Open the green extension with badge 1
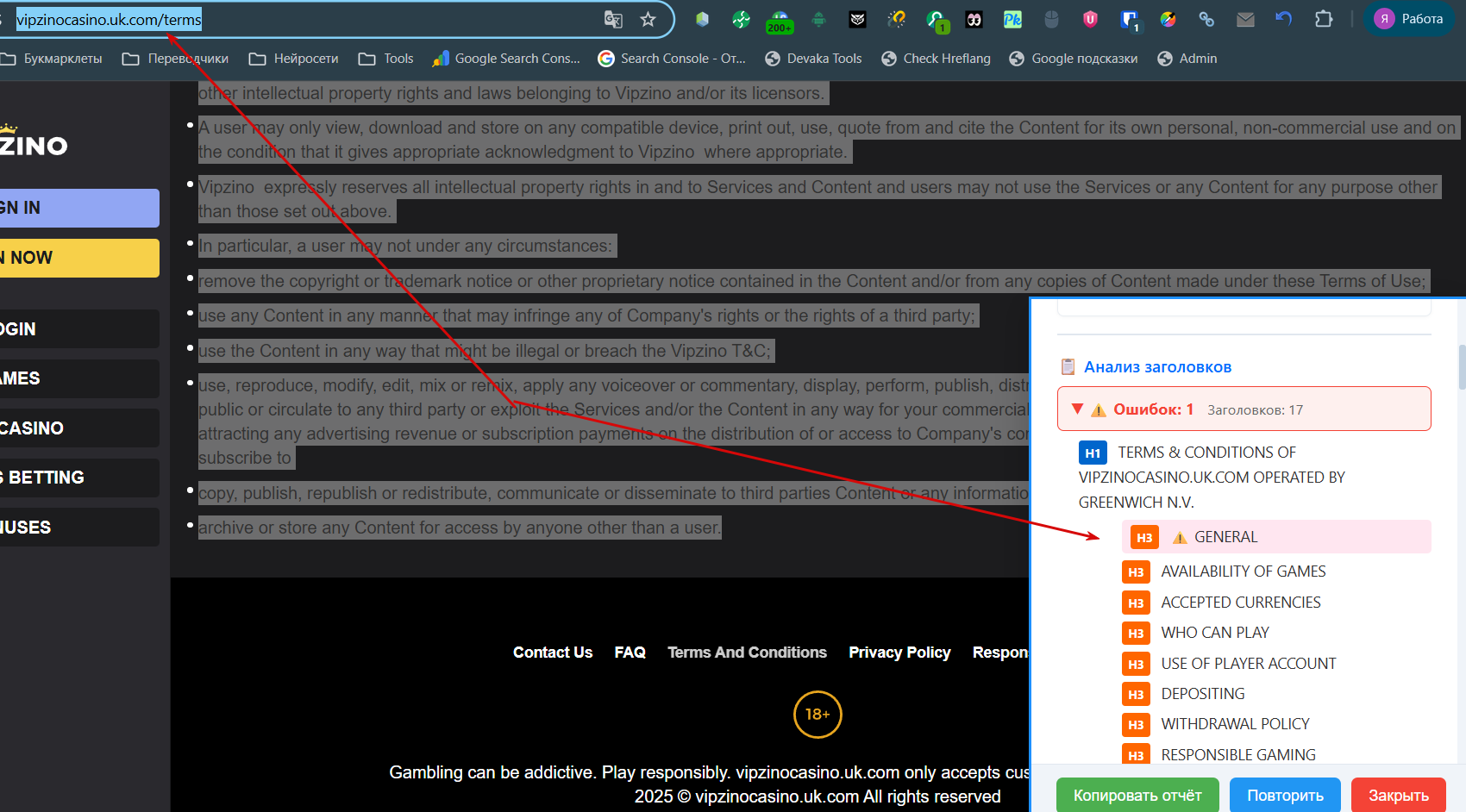This screenshot has height=812, width=1466. (x=937, y=21)
